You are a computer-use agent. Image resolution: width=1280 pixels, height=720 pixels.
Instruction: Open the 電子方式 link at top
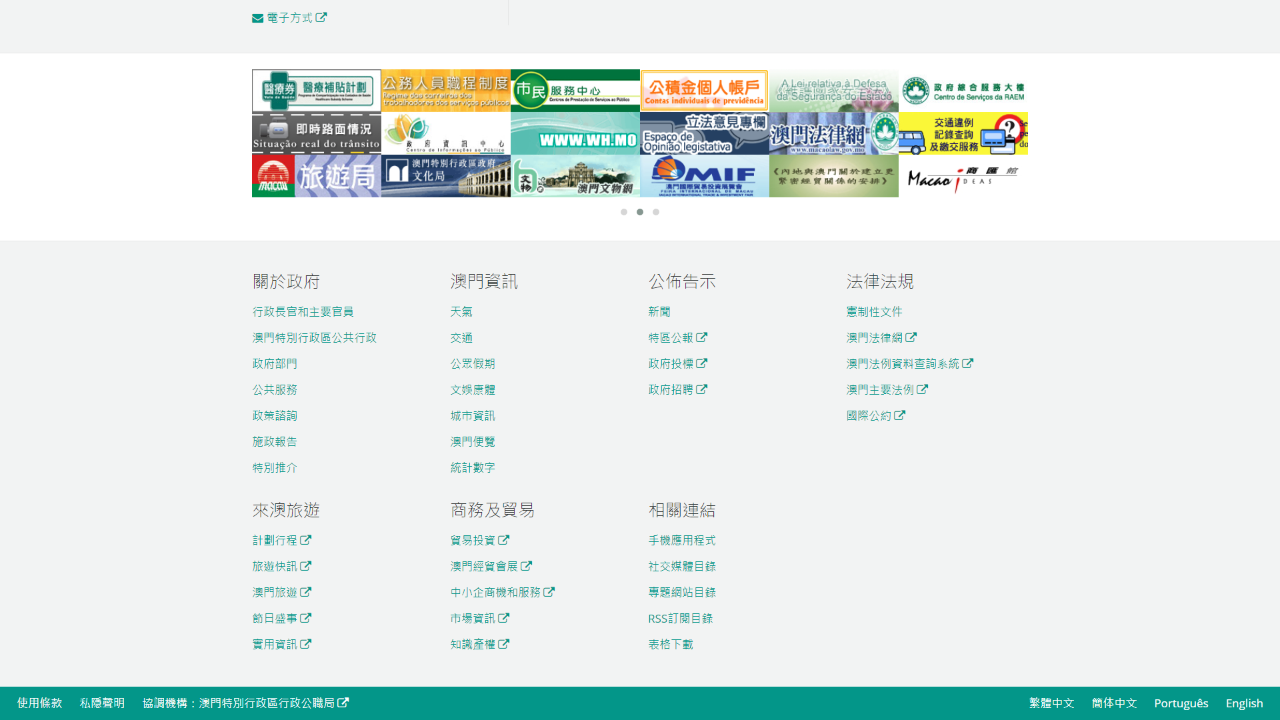click(290, 18)
